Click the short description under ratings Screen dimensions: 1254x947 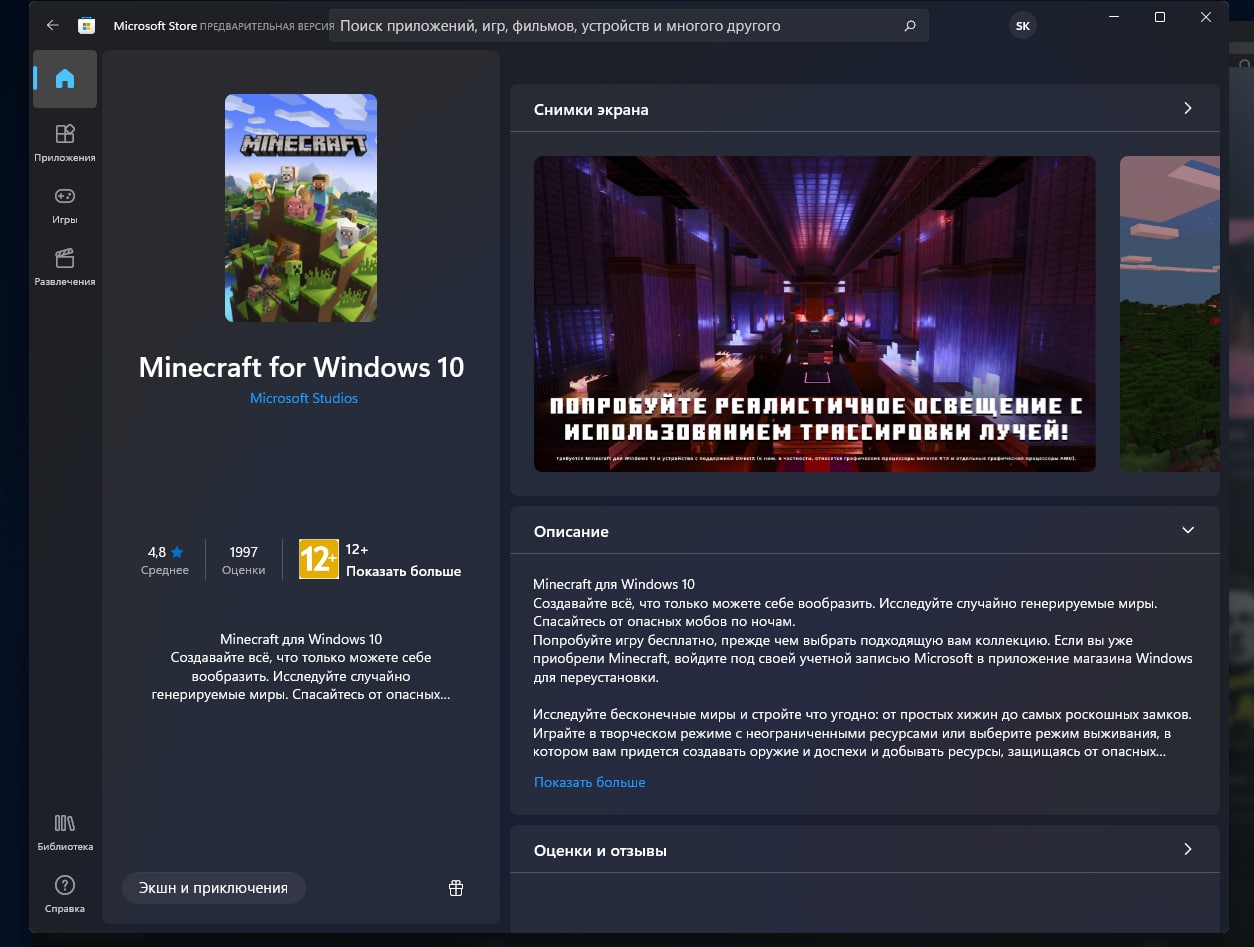coord(301,666)
